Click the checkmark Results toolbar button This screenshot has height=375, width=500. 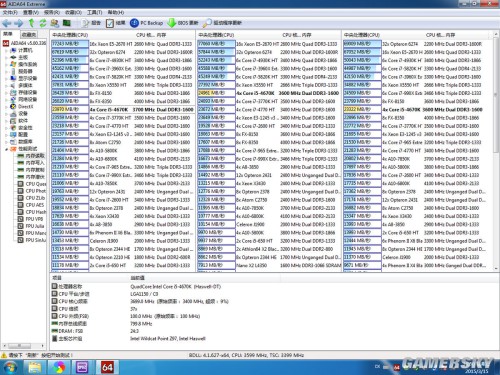pyautogui.click(x=110, y=23)
